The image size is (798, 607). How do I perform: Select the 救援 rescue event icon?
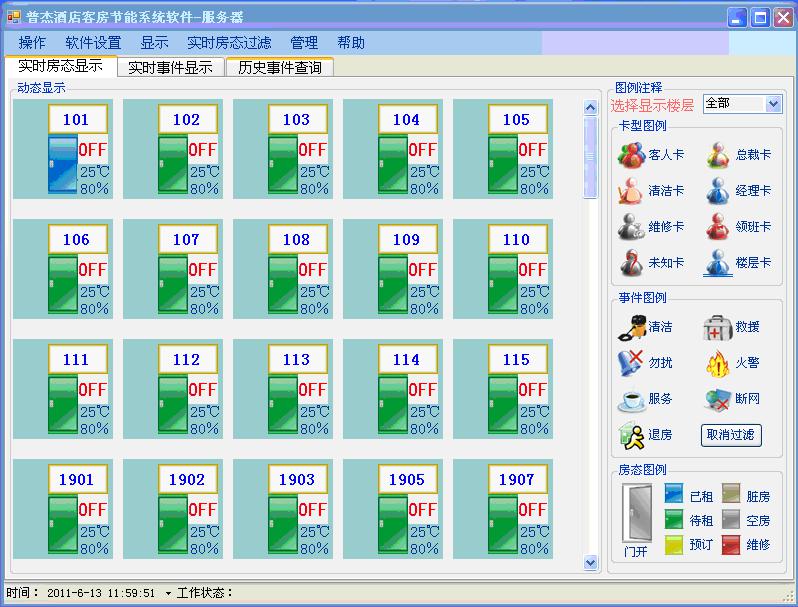click(x=718, y=327)
